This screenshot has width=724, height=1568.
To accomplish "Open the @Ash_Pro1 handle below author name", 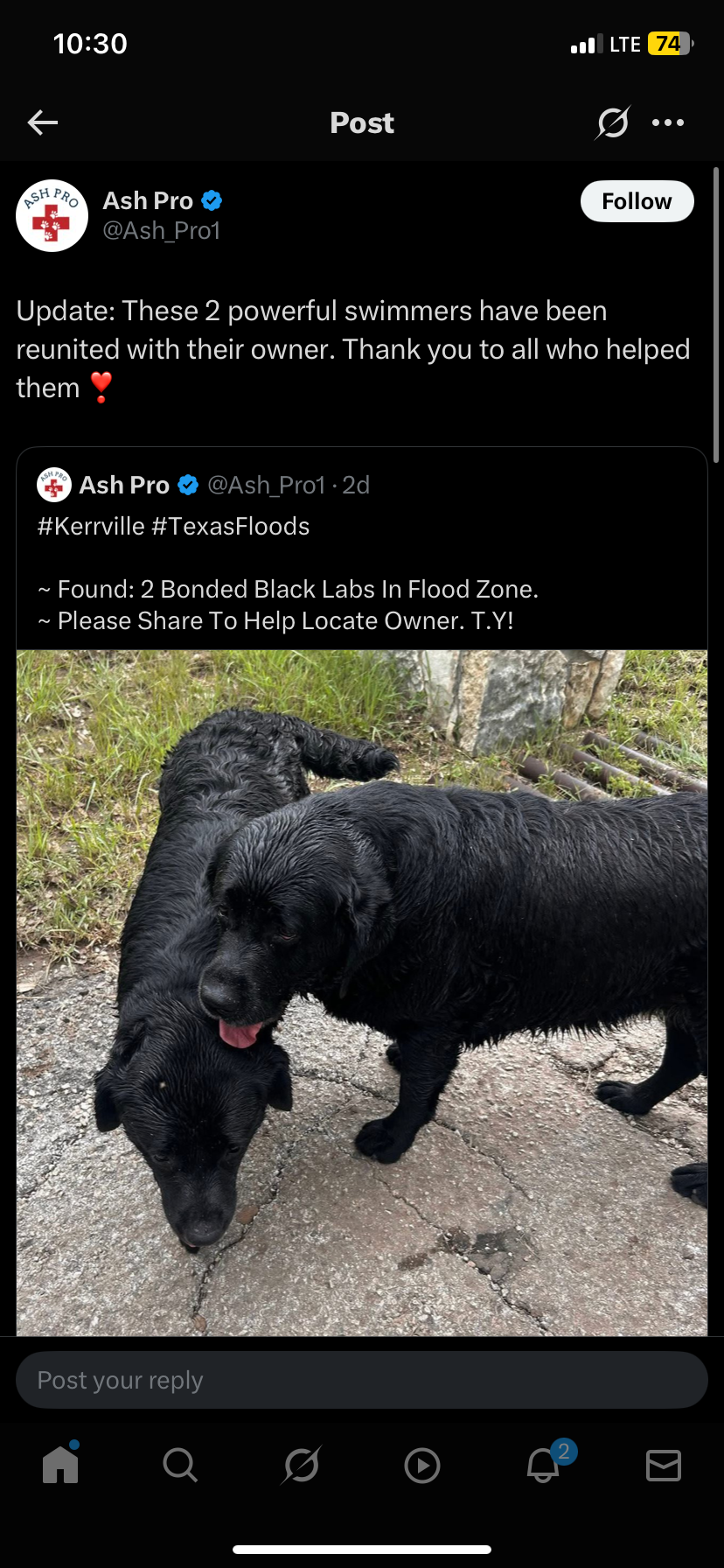I will tap(162, 231).
